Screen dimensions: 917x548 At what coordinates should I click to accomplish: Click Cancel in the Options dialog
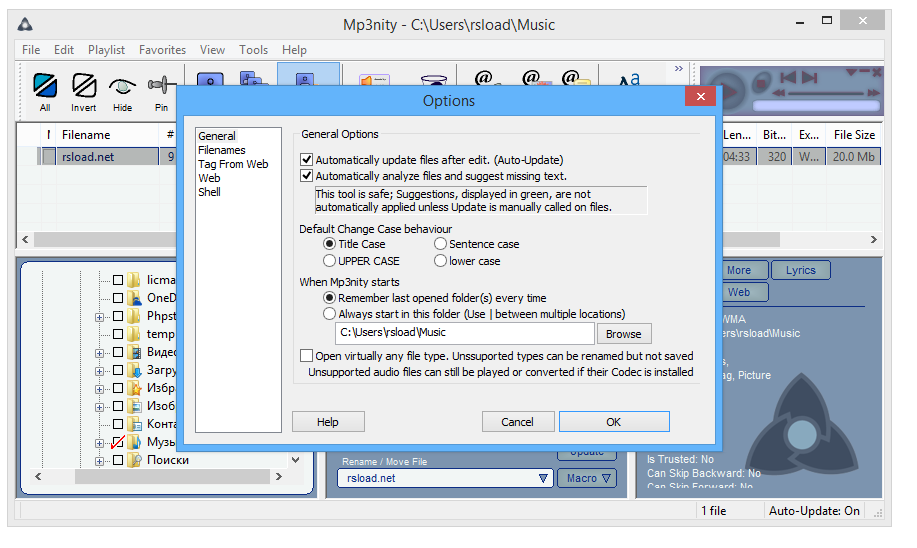pos(518,422)
